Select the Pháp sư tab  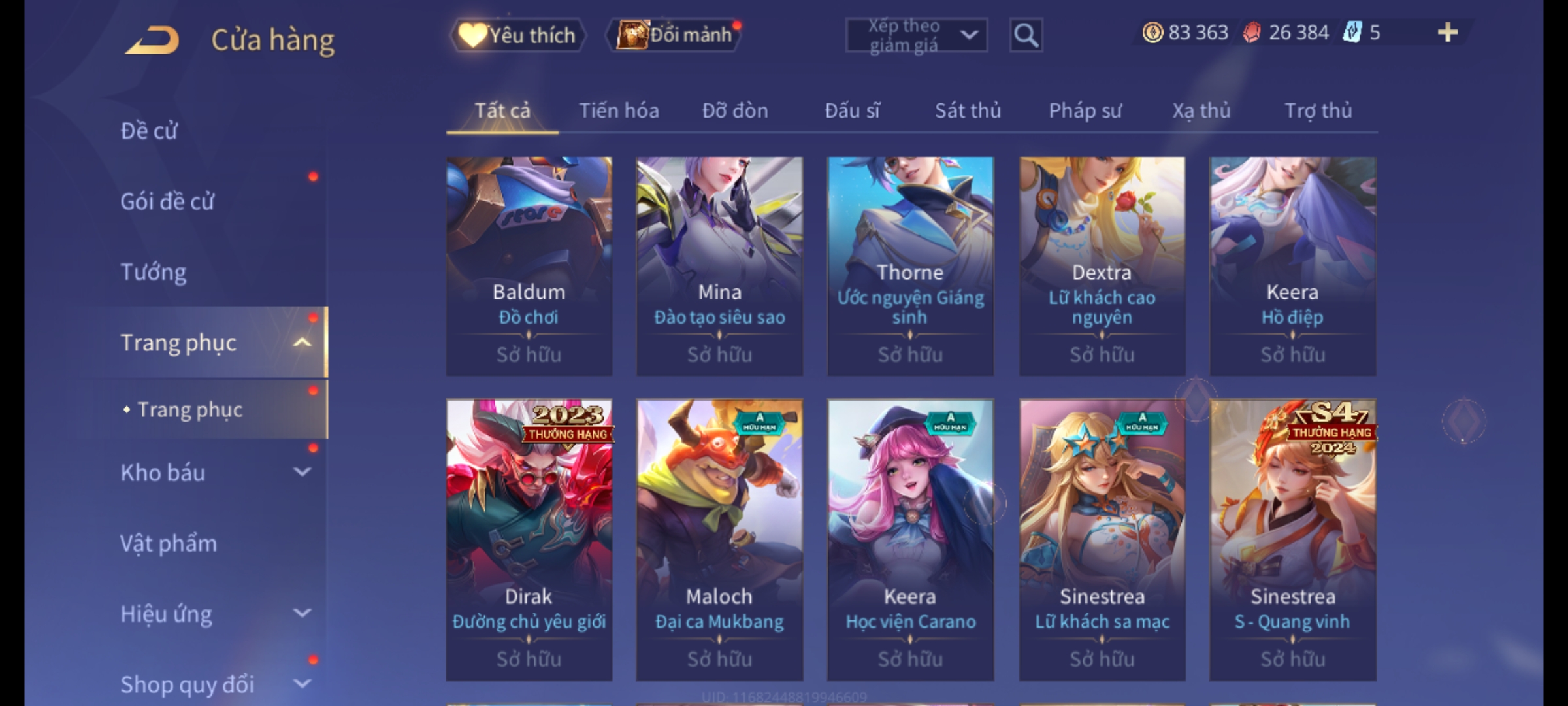pos(1085,110)
